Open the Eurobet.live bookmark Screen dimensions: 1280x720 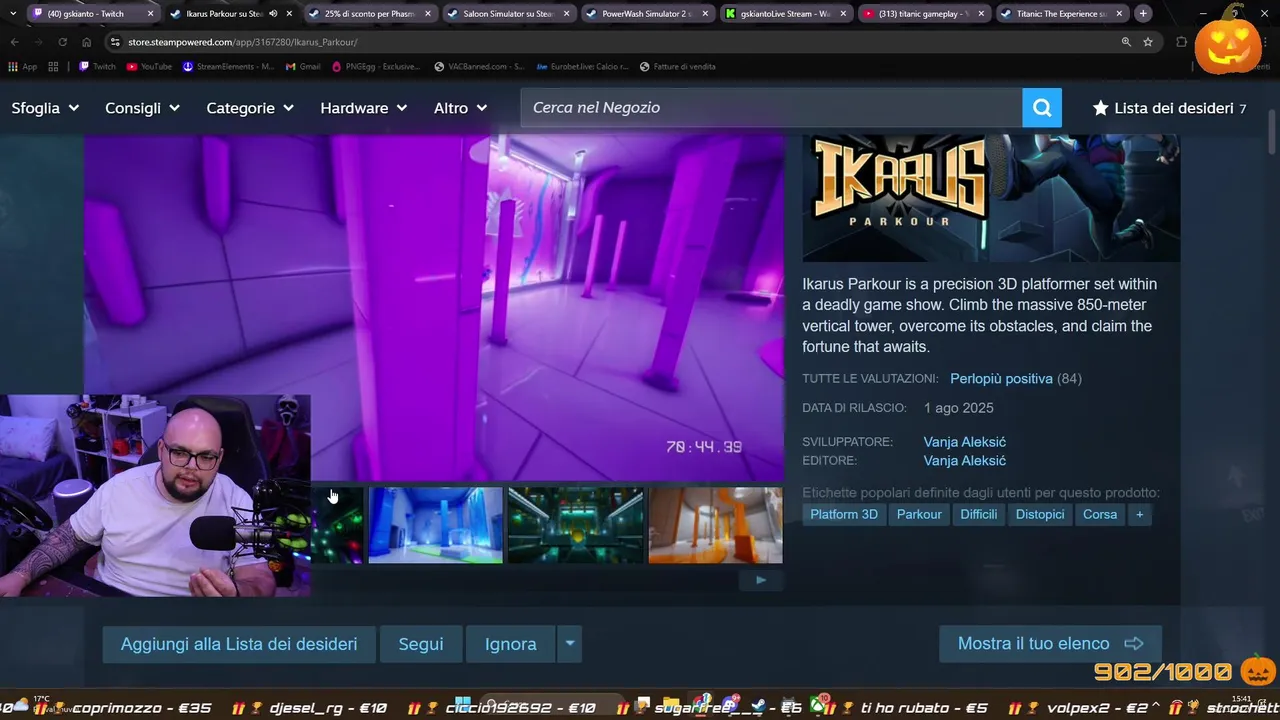coord(583,67)
